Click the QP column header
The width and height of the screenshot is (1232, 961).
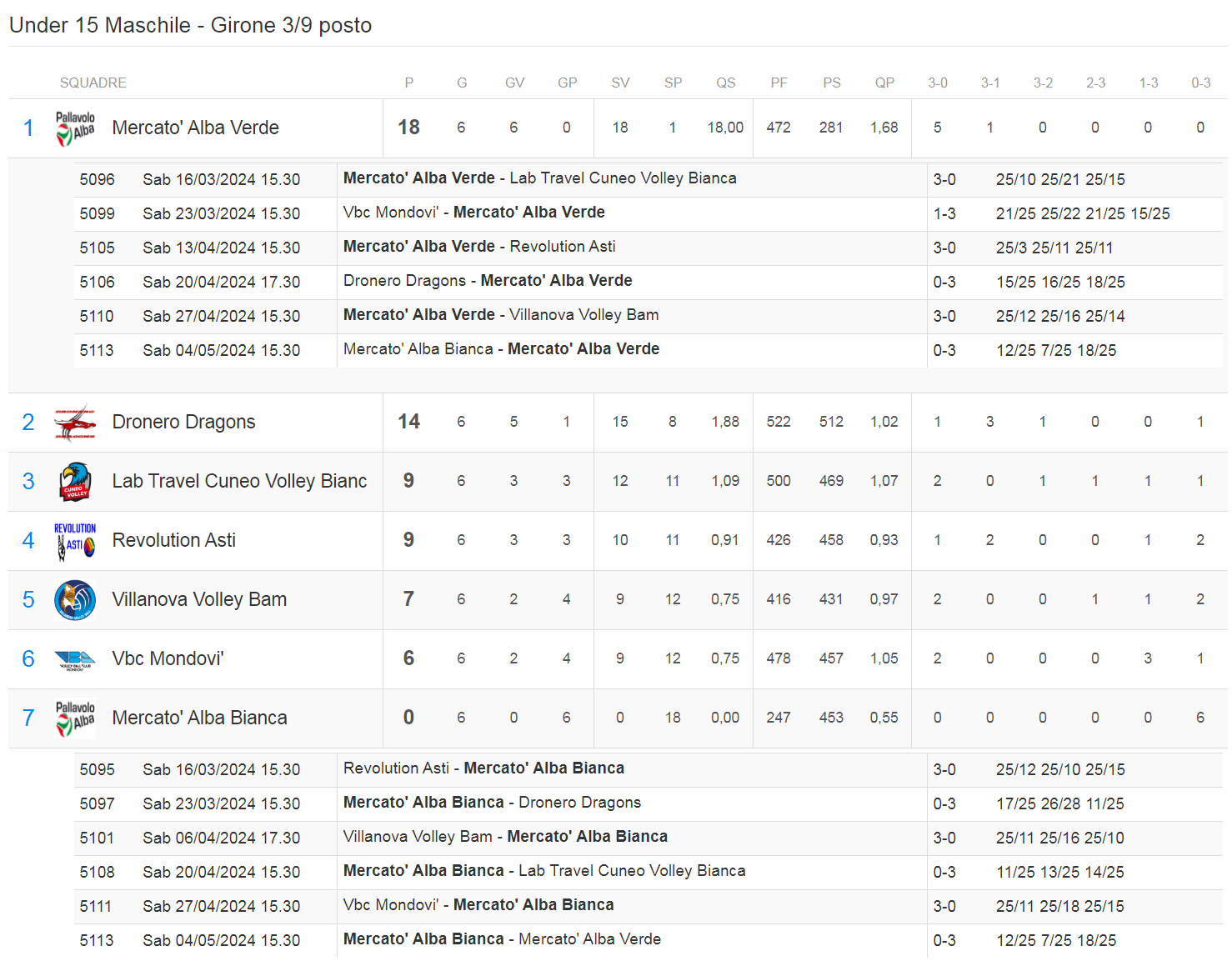[x=884, y=83]
